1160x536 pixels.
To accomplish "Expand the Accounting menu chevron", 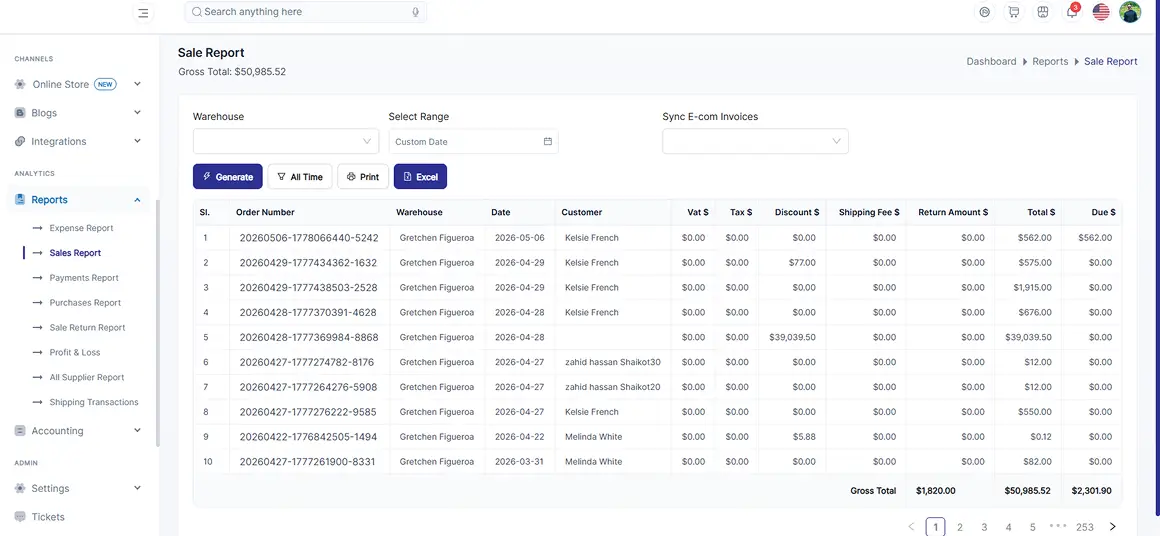I will click(138, 430).
